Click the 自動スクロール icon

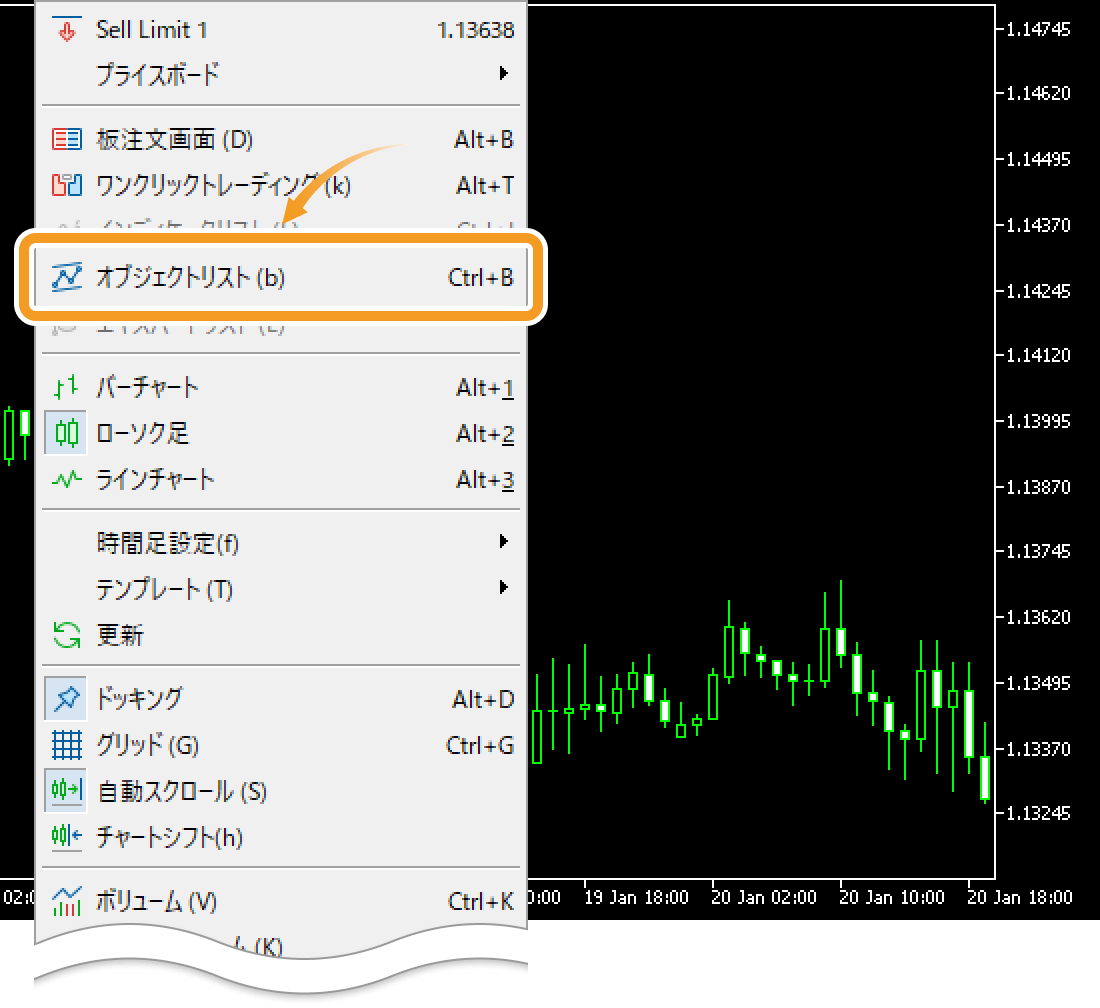pos(66,791)
